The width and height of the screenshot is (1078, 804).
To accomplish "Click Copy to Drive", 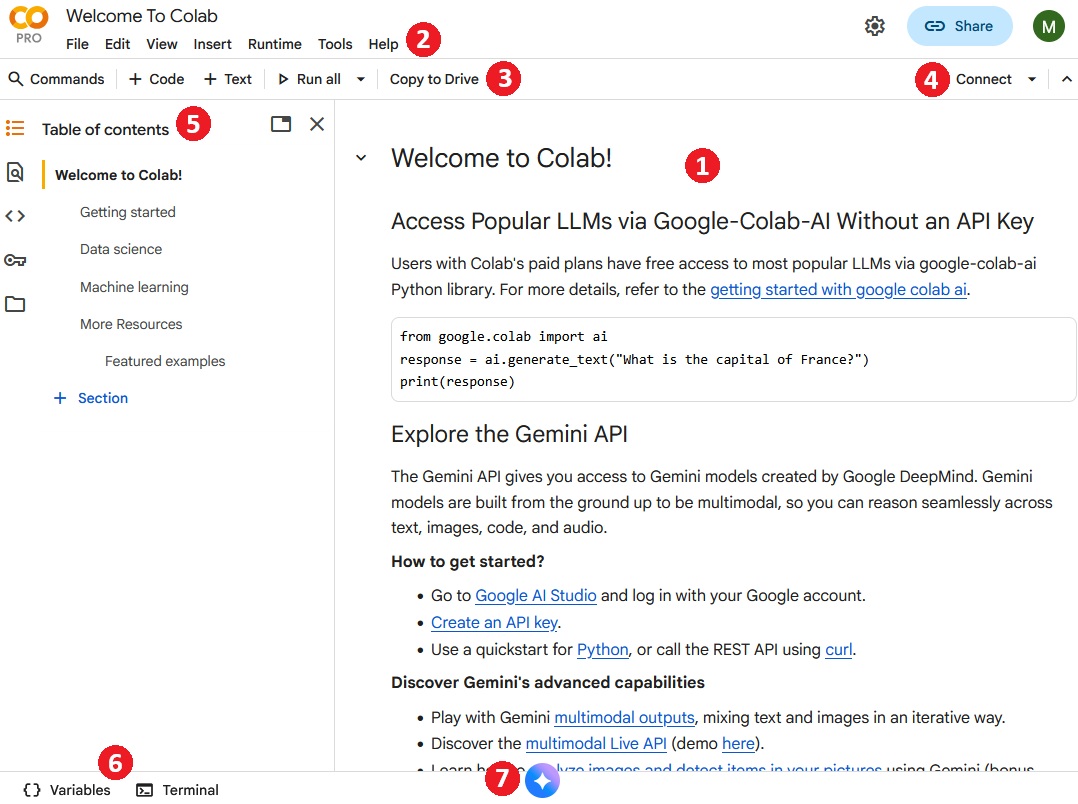I will pos(434,79).
